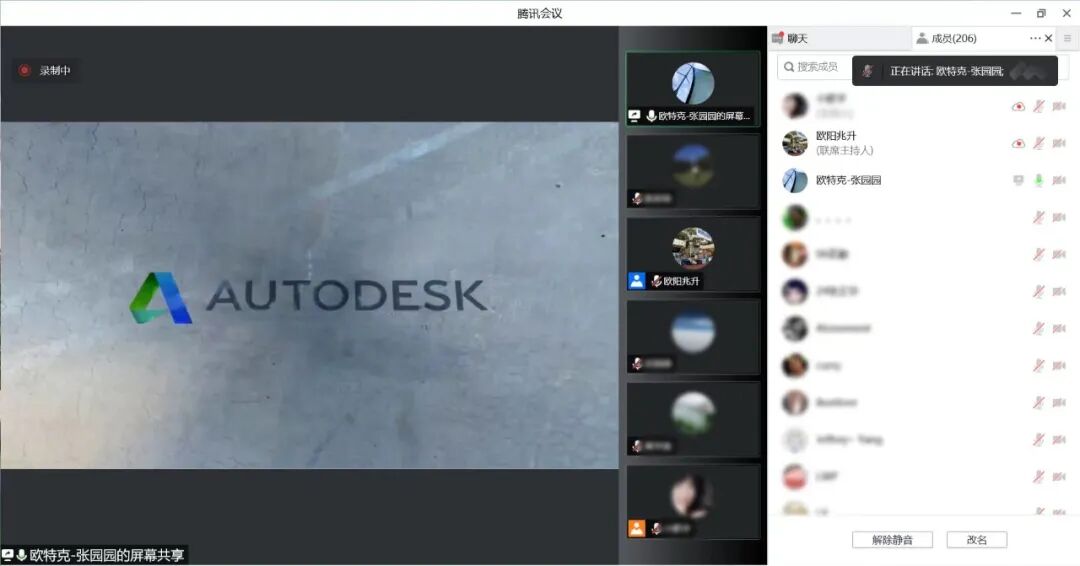Screen dimensions: 1080x566
Task: Click the Autodesk logo in shared screen
Action: 309,297
